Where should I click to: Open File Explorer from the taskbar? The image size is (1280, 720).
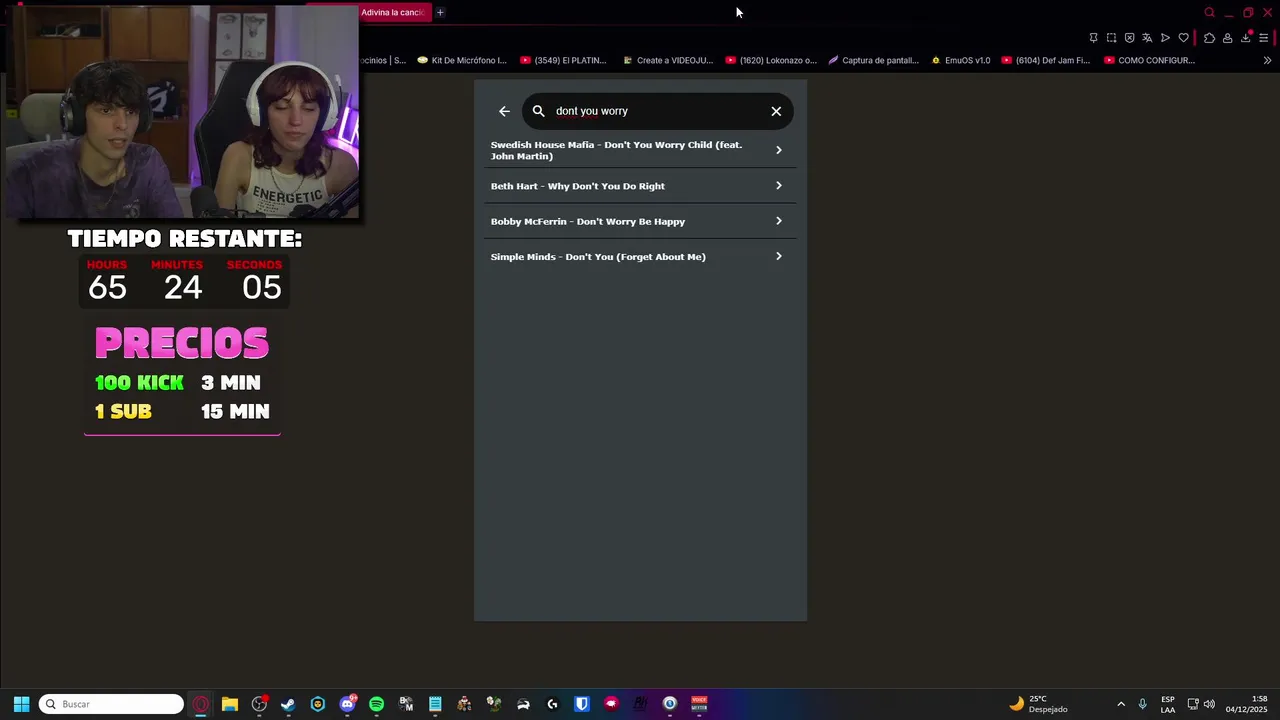point(230,704)
